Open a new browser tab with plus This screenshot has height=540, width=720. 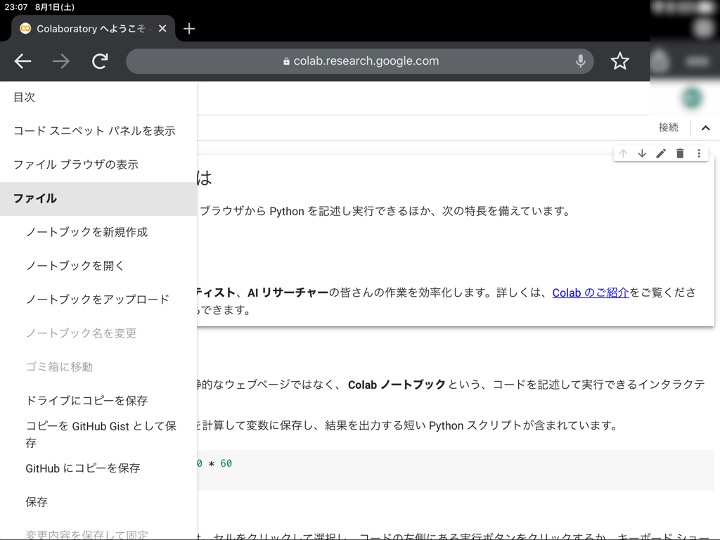(x=189, y=28)
